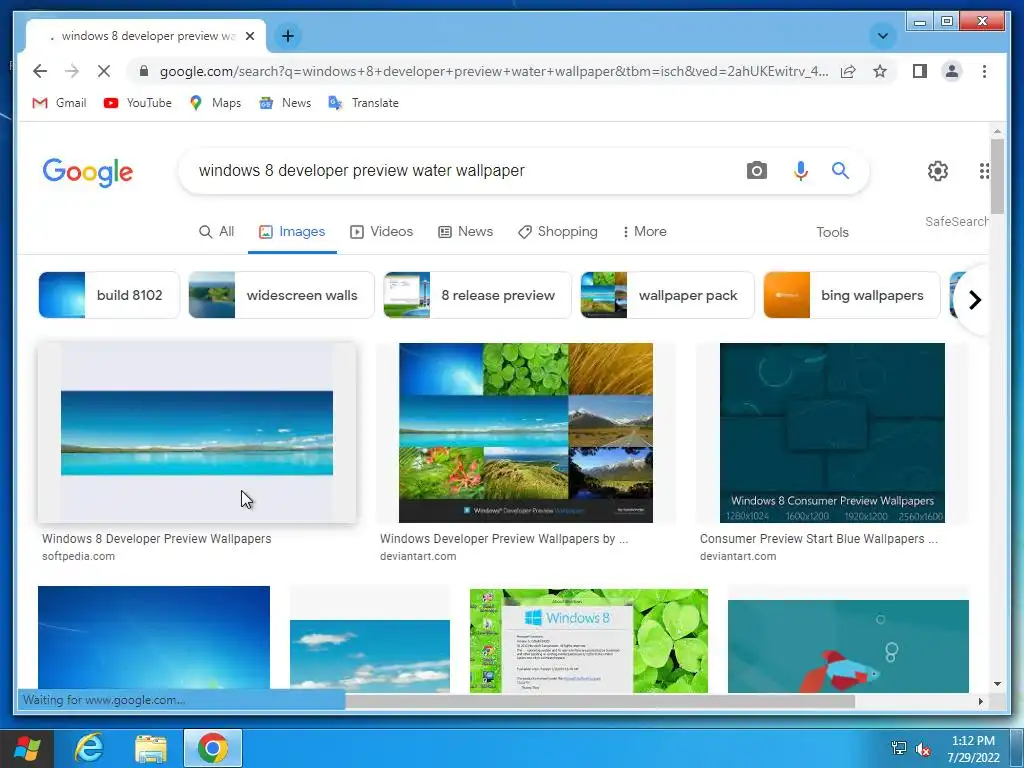This screenshot has height=768, width=1024.
Task: Open the Windows Start menu
Action: 27,748
